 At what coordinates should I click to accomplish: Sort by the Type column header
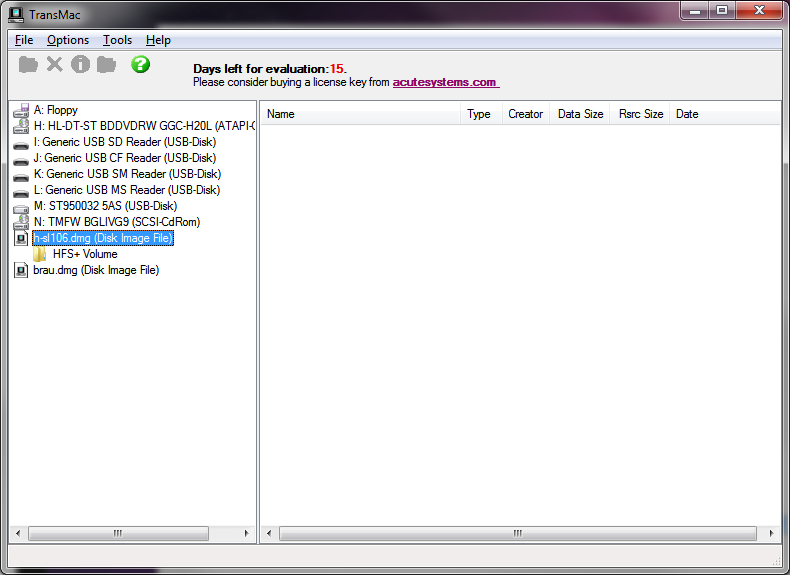click(x=481, y=114)
